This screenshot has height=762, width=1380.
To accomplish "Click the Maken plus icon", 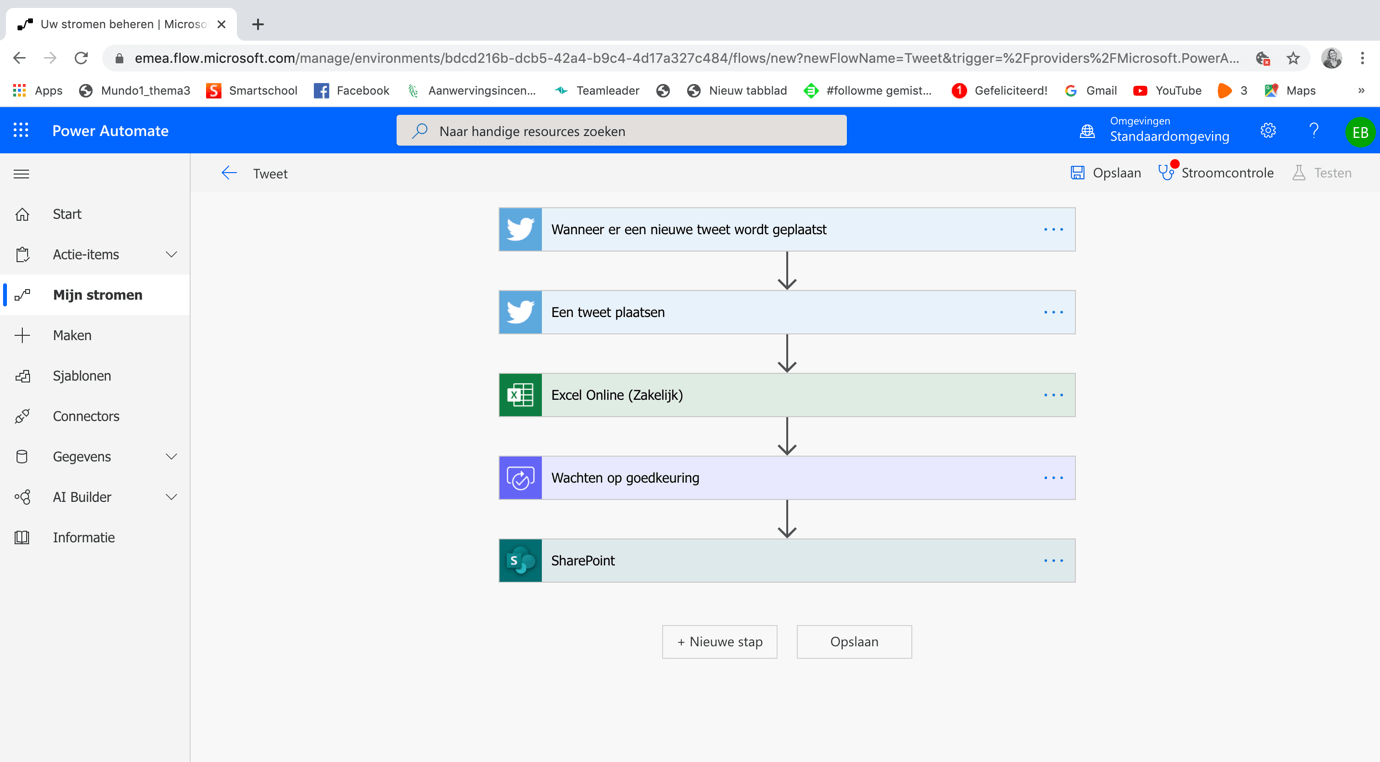I will [22, 335].
